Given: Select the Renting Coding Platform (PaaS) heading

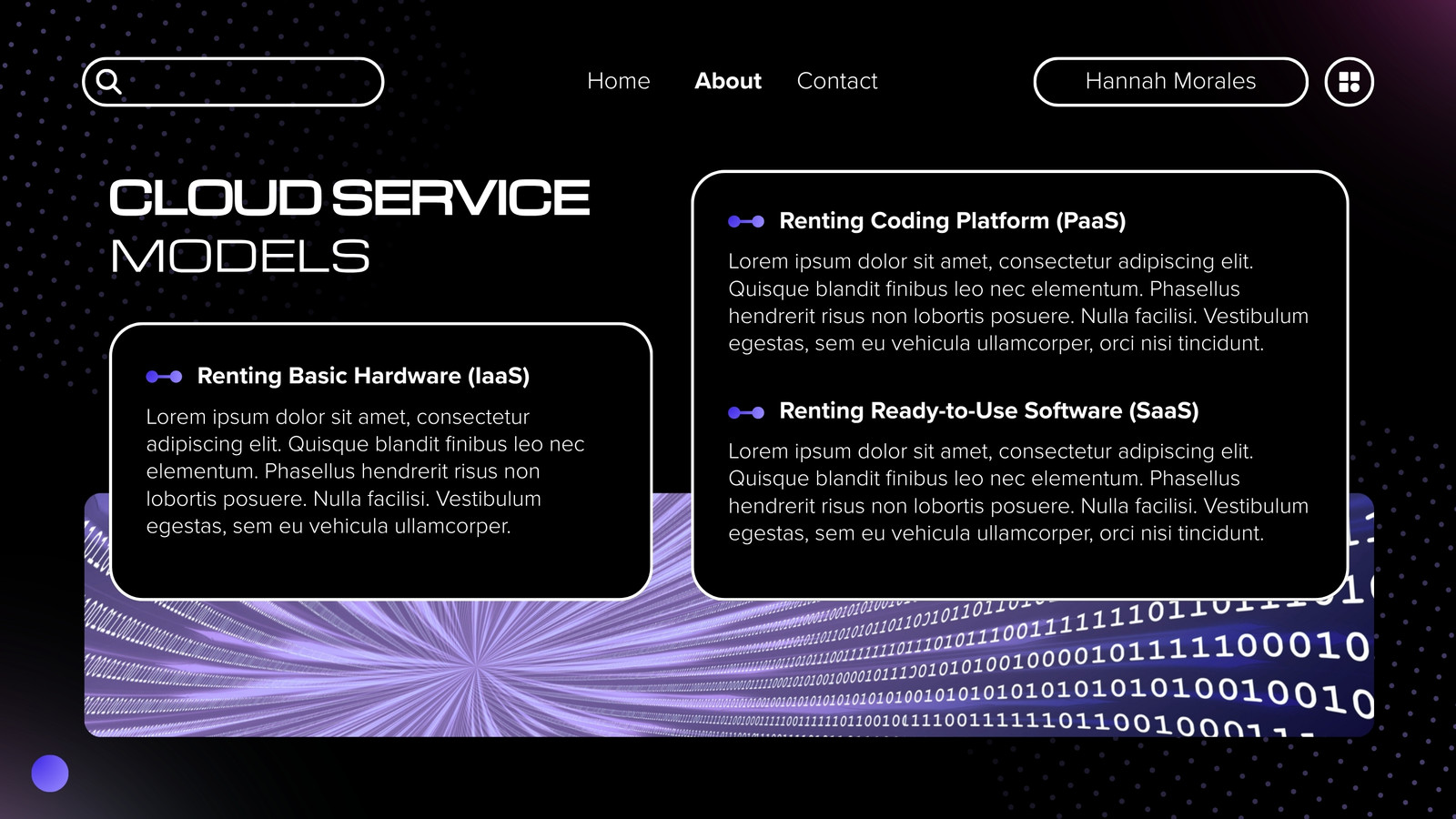Looking at the screenshot, I should 953,221.
